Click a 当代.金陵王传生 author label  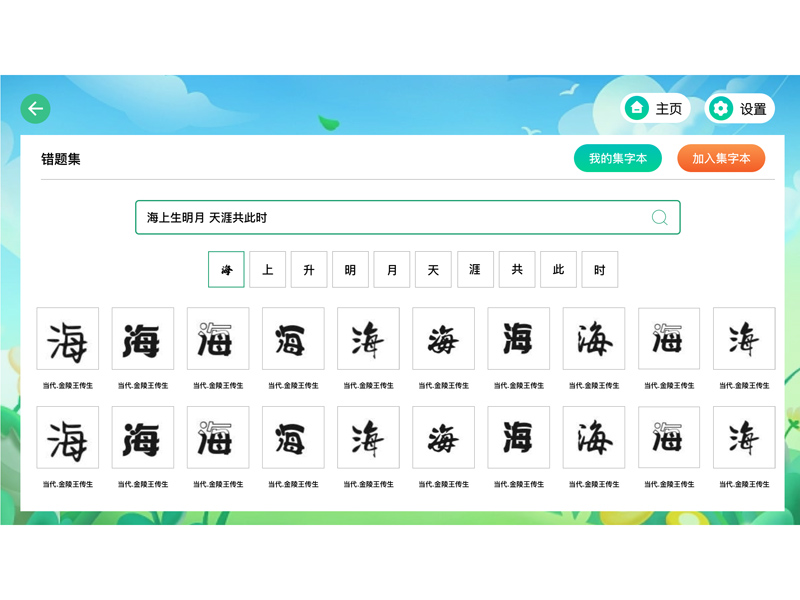67,384
